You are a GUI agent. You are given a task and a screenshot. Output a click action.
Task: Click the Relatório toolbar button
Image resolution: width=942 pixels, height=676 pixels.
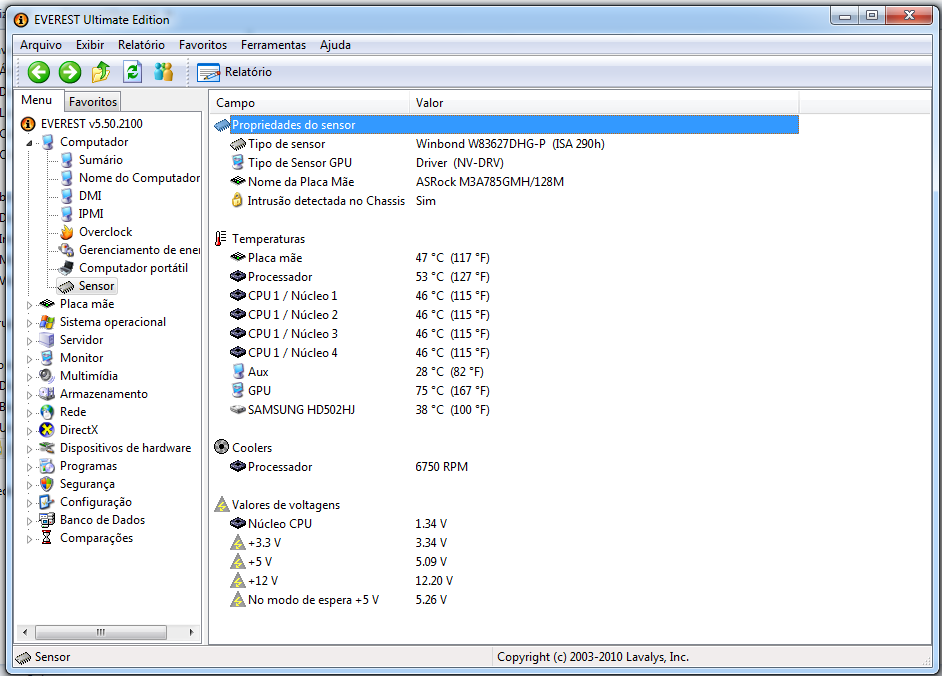tap(235, 72)
